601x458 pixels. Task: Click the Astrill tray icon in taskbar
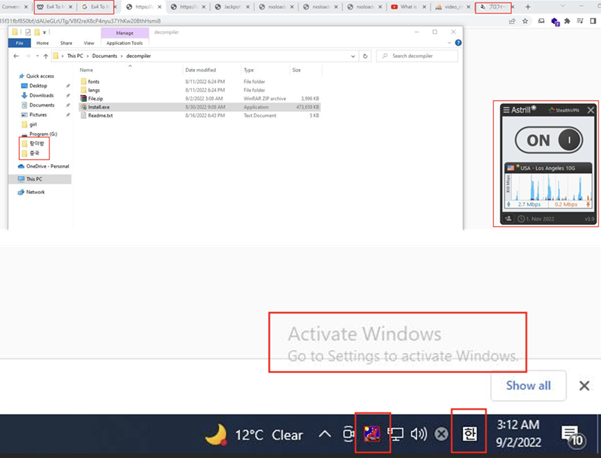coord(372,434)
